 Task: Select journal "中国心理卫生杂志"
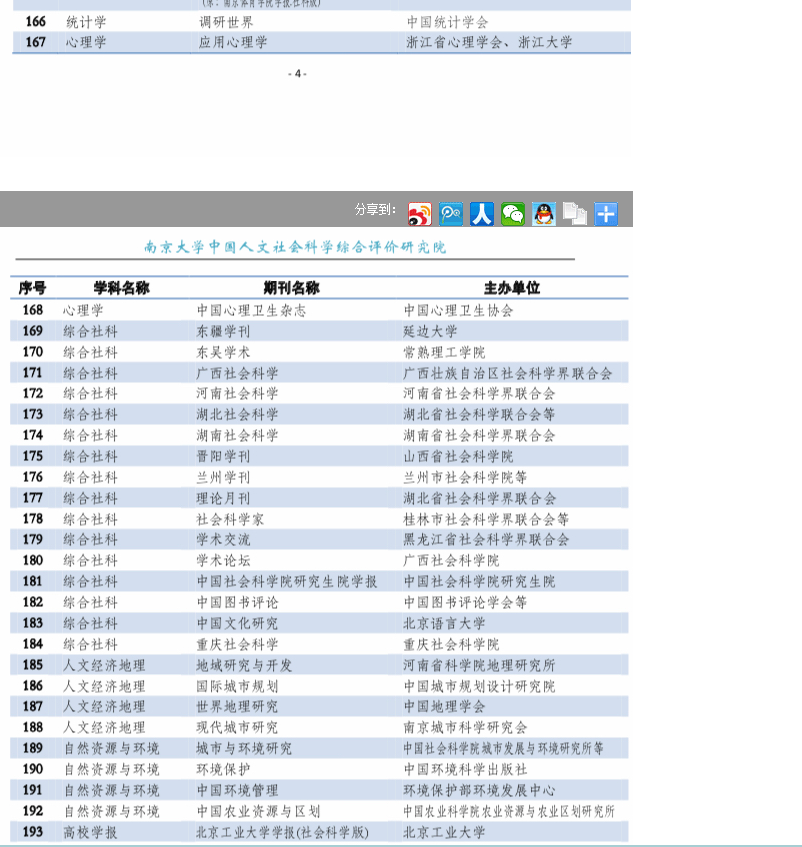tap(251, 311)
